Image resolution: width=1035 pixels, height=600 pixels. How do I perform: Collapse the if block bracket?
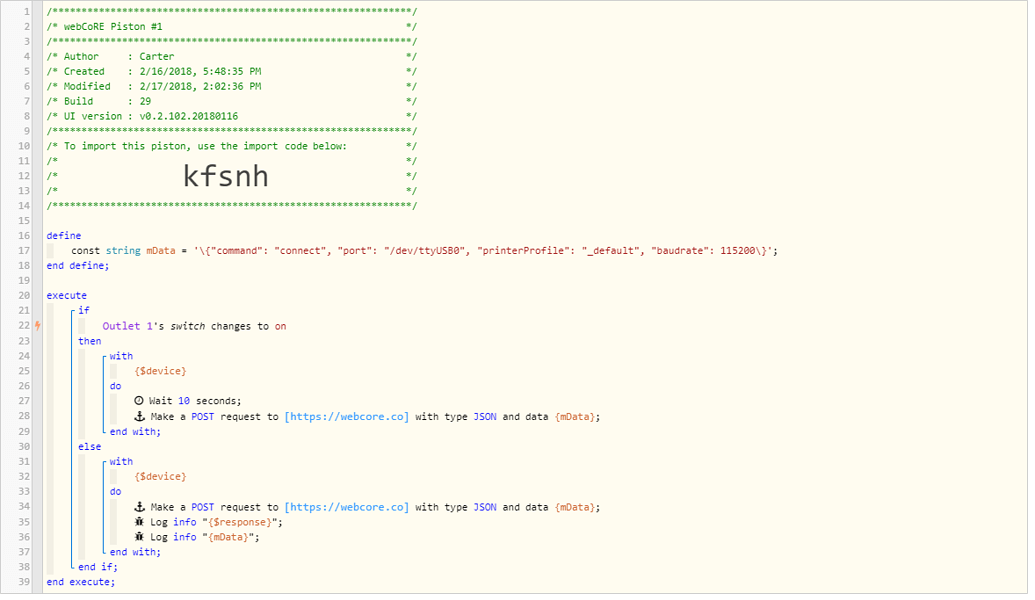74,310
